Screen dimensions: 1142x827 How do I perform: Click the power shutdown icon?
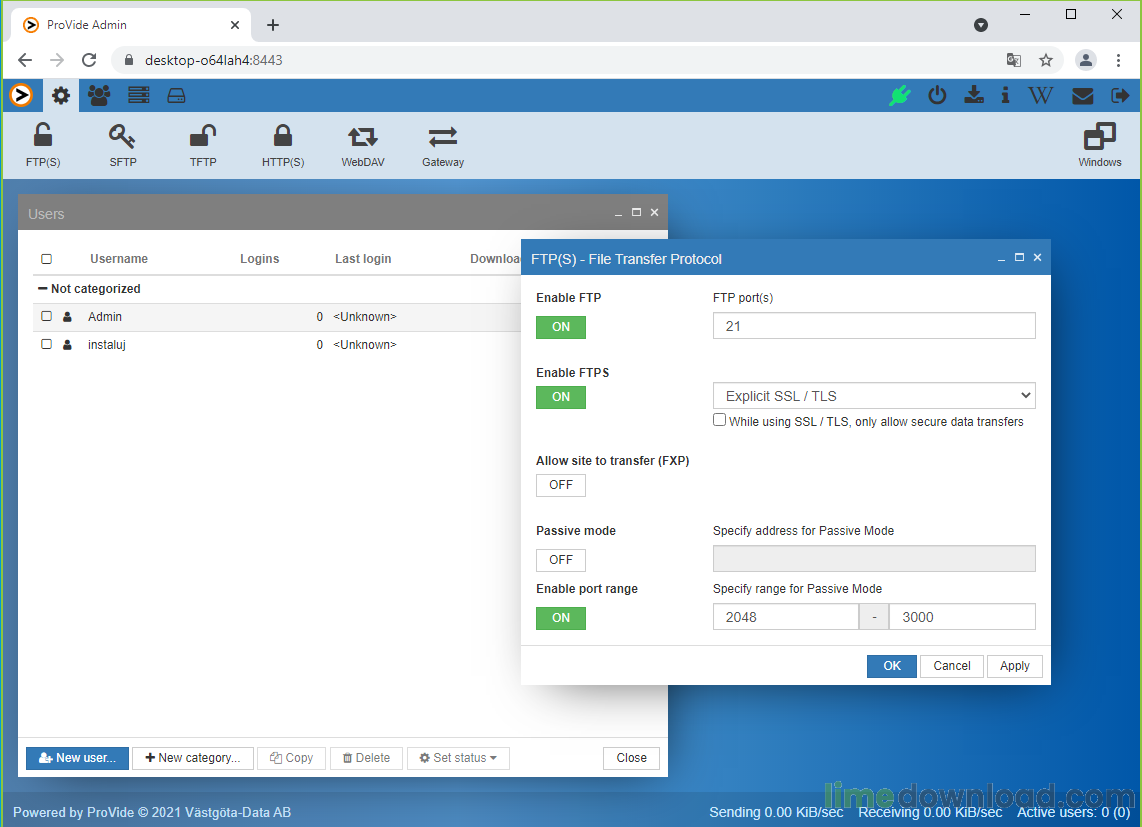937,96
